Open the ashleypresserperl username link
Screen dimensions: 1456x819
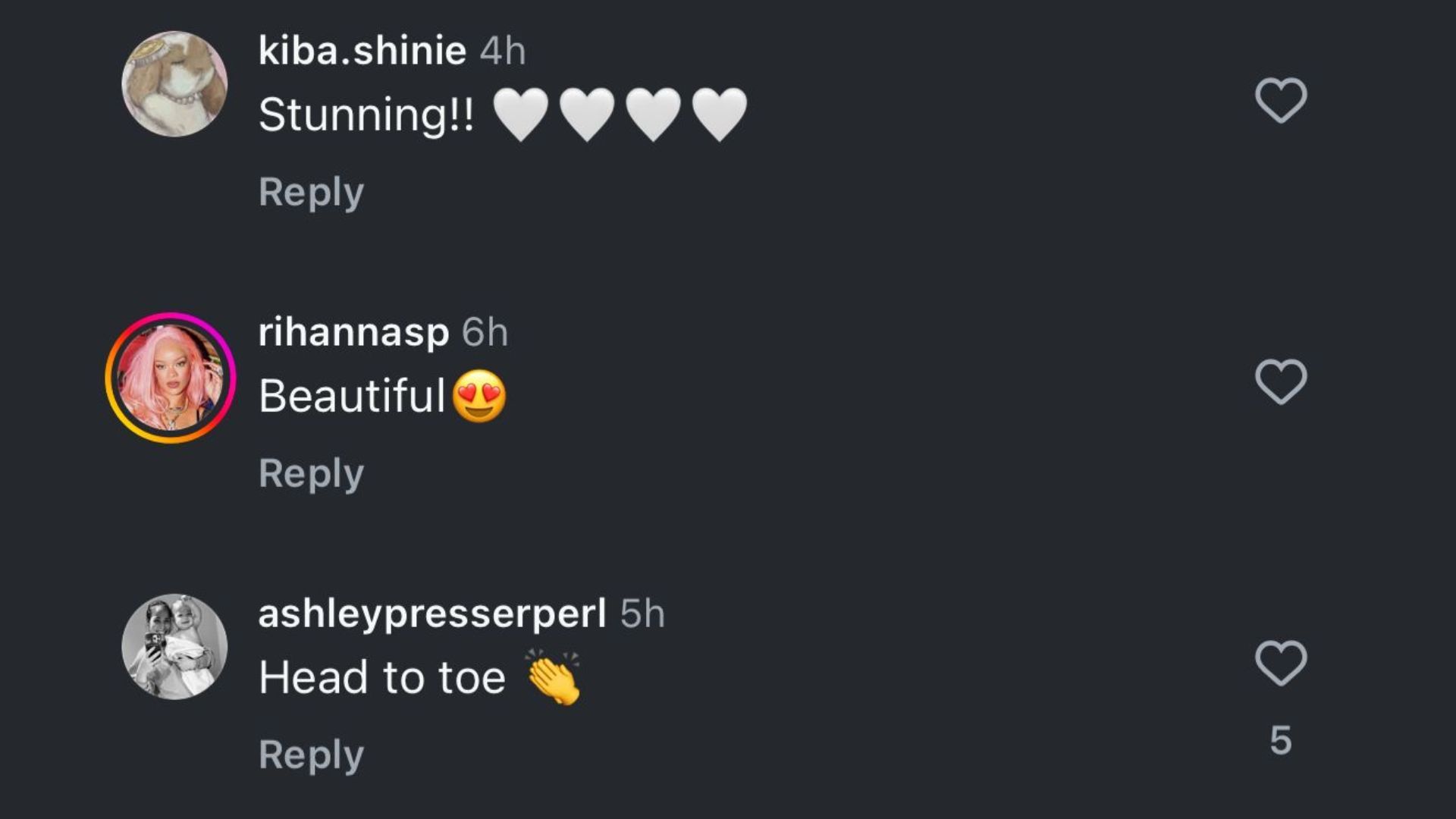pyautogui.click(x=432, y=614)
